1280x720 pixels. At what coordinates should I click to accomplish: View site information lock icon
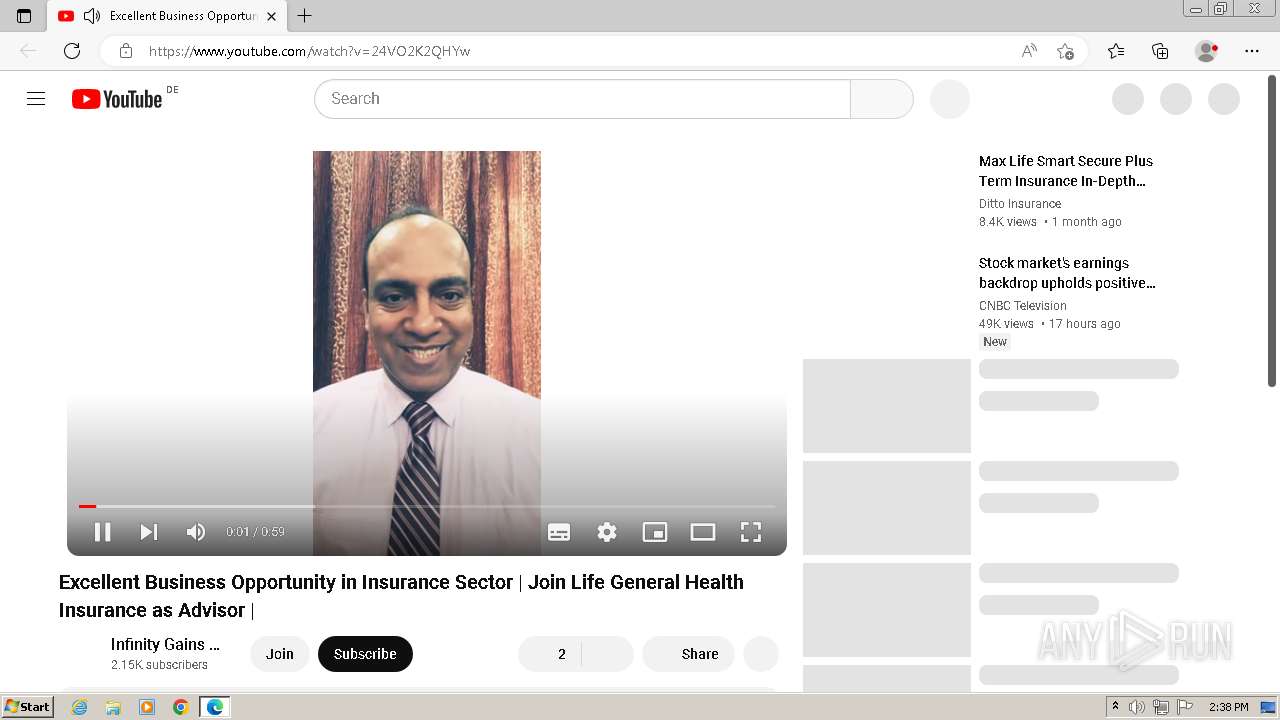[126, 51]
